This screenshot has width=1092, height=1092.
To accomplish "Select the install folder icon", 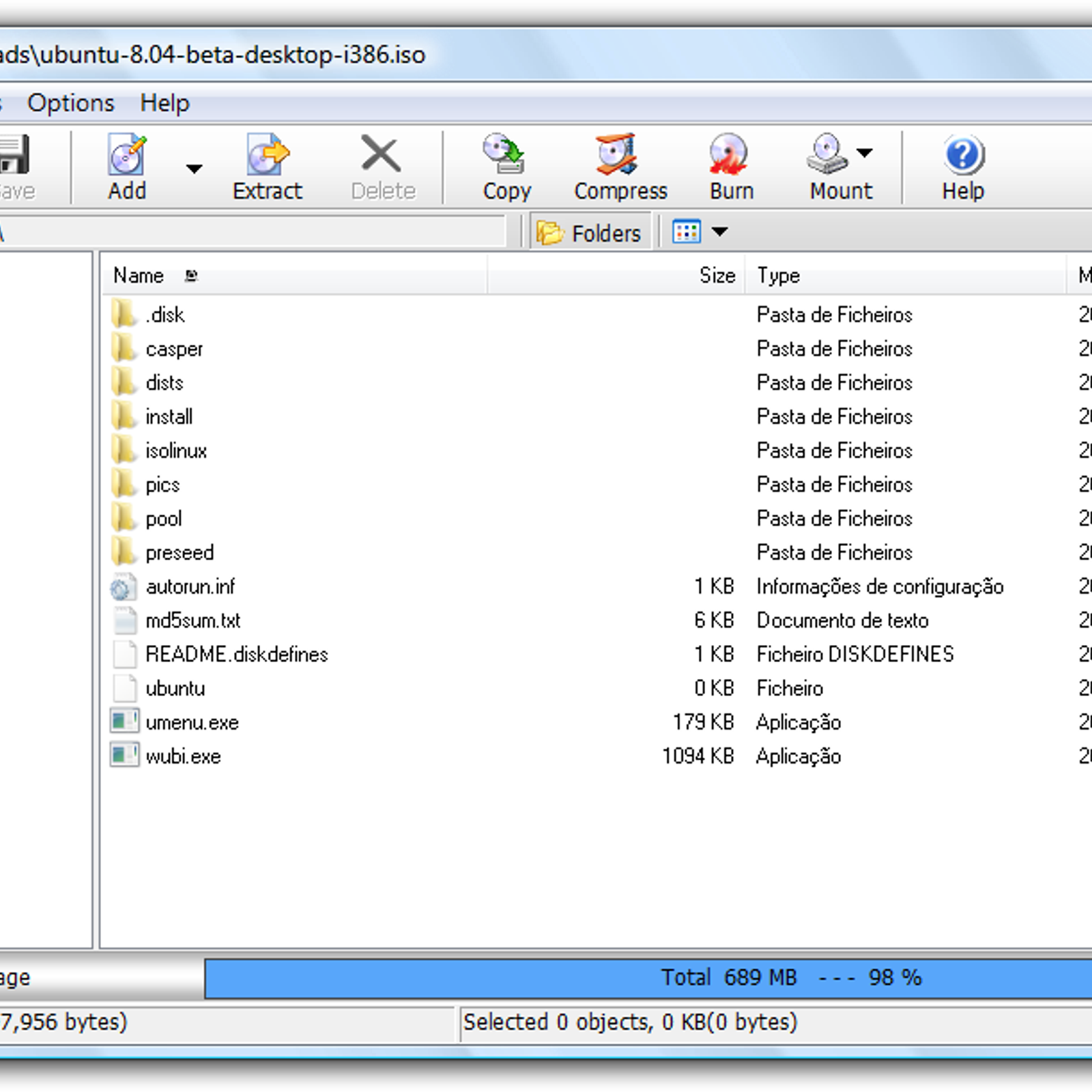I will [124, 416].
